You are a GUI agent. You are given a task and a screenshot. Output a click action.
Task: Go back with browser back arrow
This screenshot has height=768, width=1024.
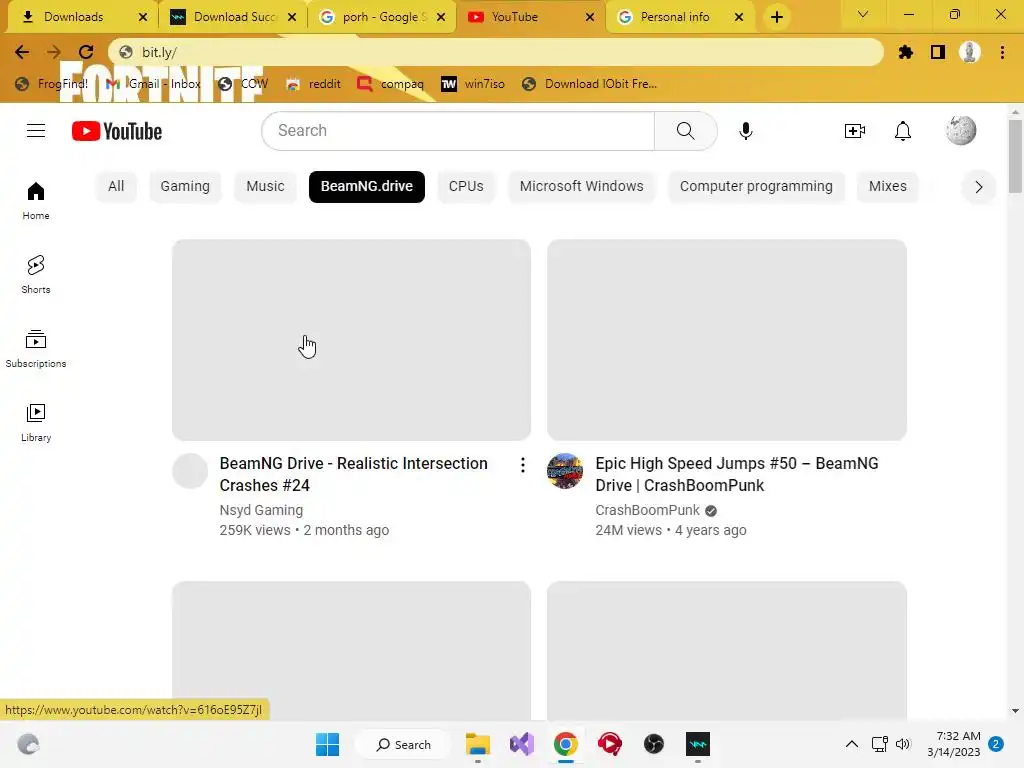tap(22, 52)
